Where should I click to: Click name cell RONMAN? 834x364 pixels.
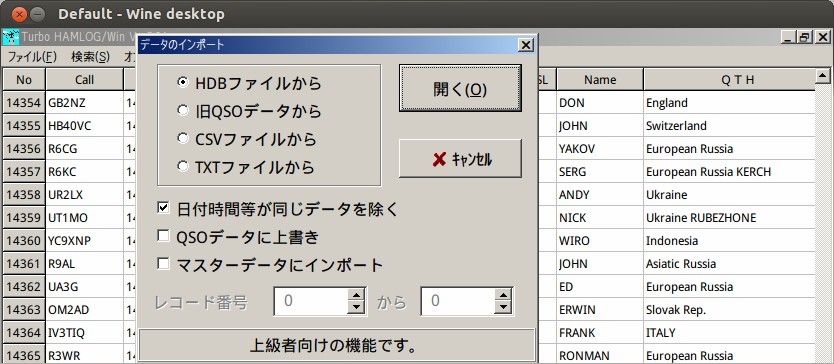point(600,356)
